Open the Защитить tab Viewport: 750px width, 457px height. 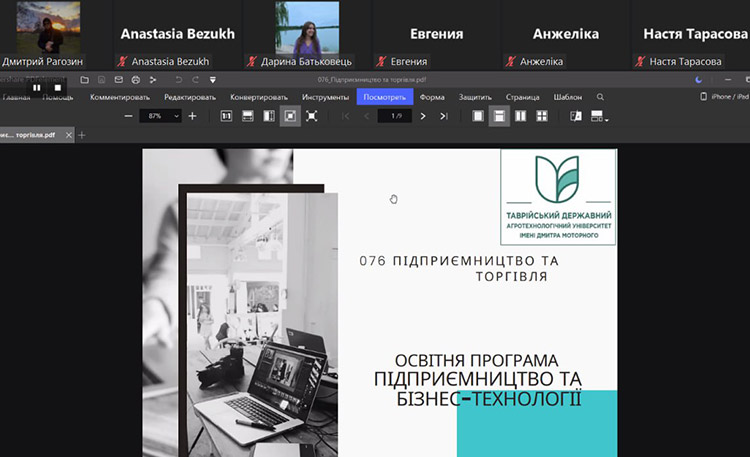pyautogui.click(x=475, y=97)
